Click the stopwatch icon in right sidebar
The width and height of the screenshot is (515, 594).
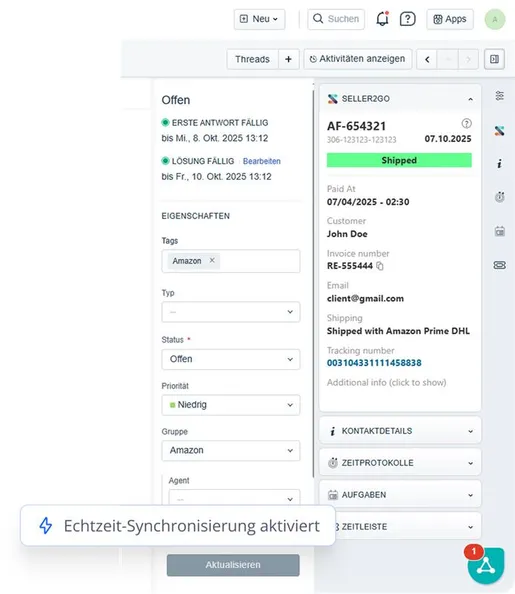pos(499,197)
